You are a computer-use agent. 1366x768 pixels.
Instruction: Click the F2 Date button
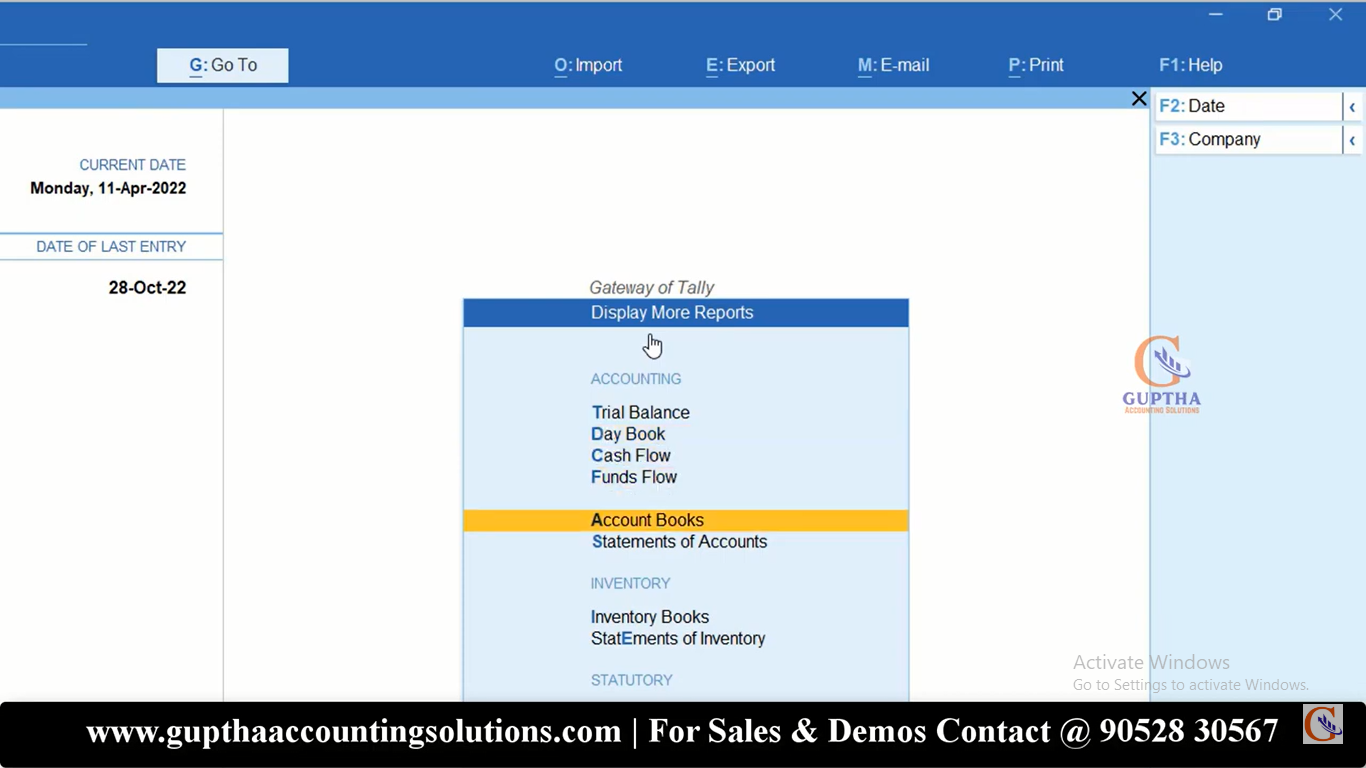(1248, 106)
